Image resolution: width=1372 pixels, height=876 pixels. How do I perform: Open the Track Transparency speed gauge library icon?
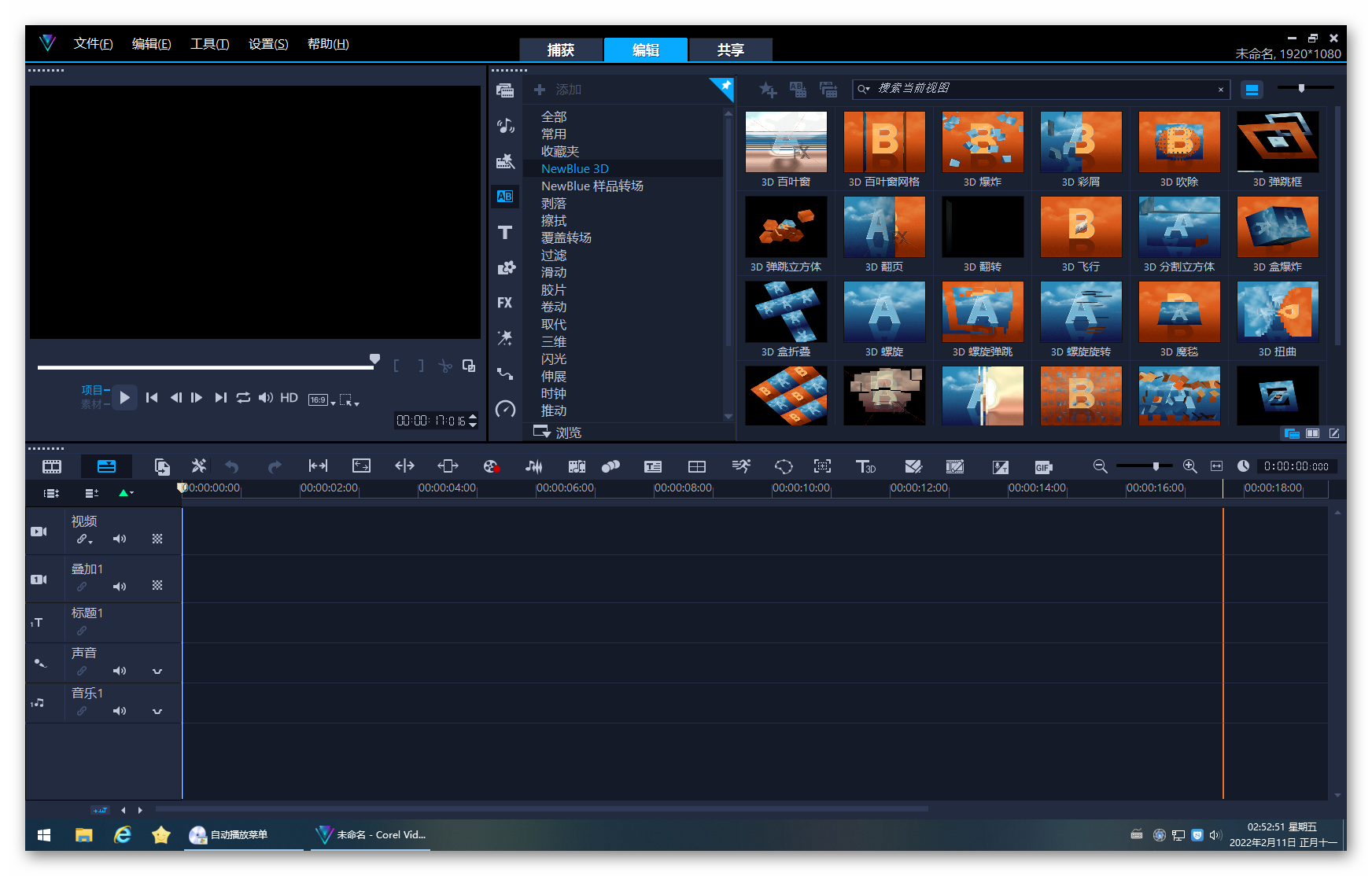point(505,410)
